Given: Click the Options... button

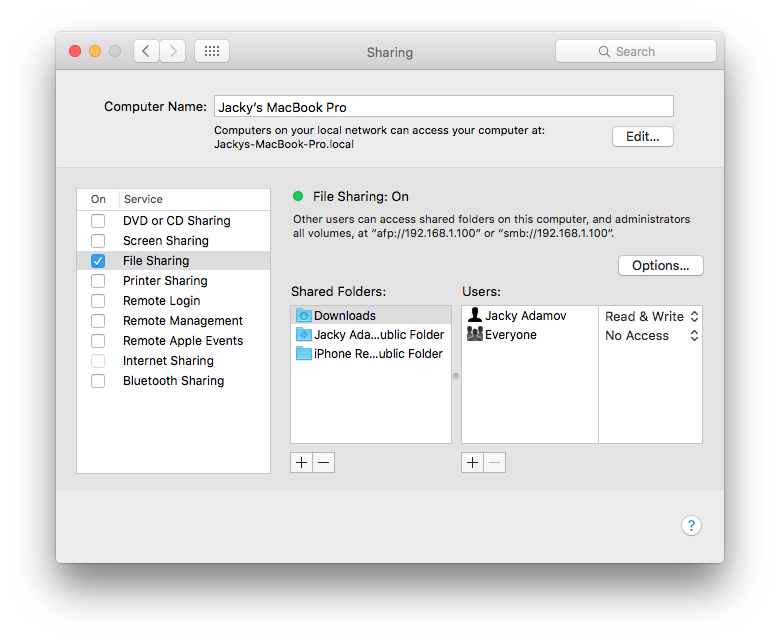Looking at the screenshot, I should [660, 266].
